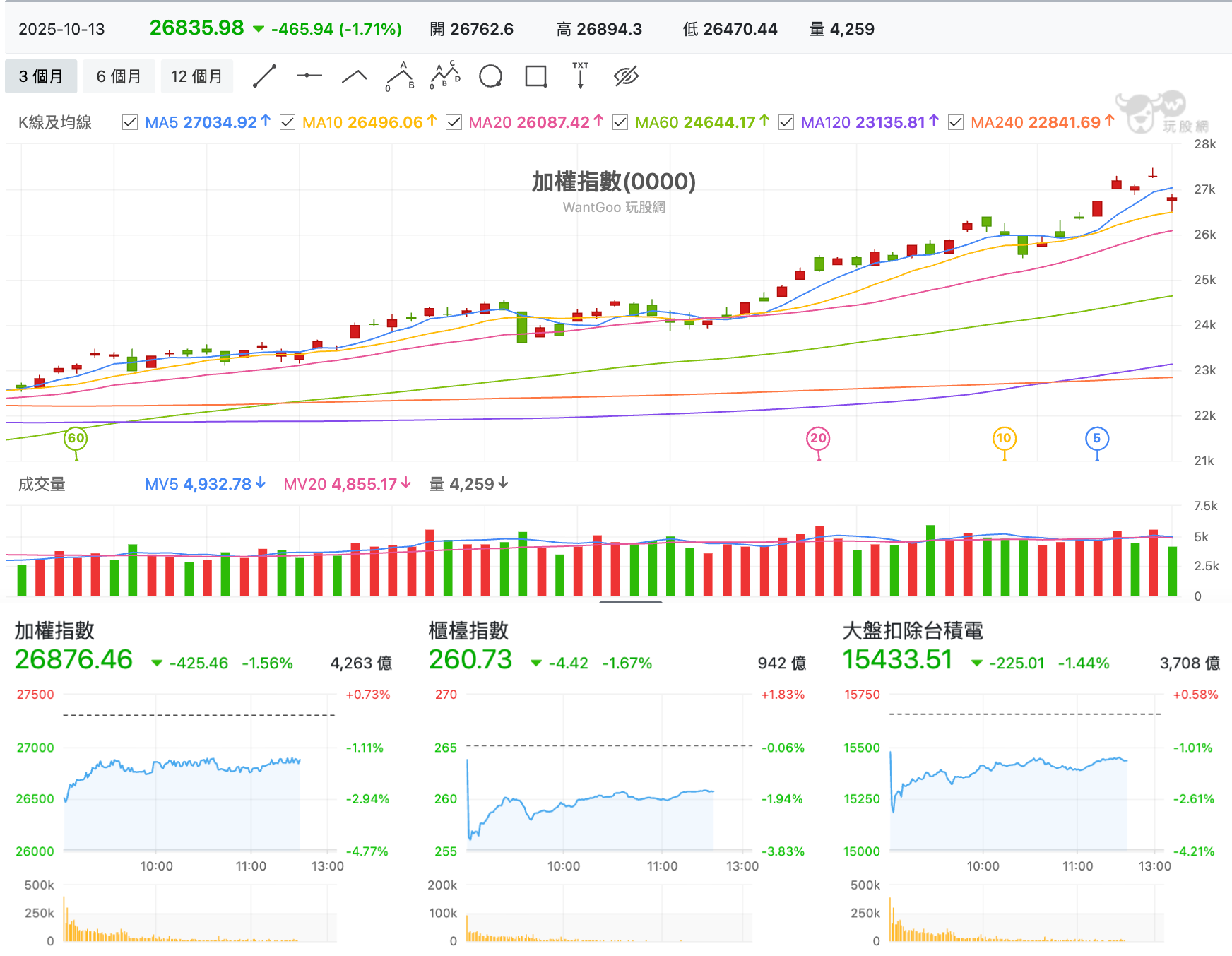Select the 12 個月 time range
The image size is (1232, 956).
coord(196,76)
